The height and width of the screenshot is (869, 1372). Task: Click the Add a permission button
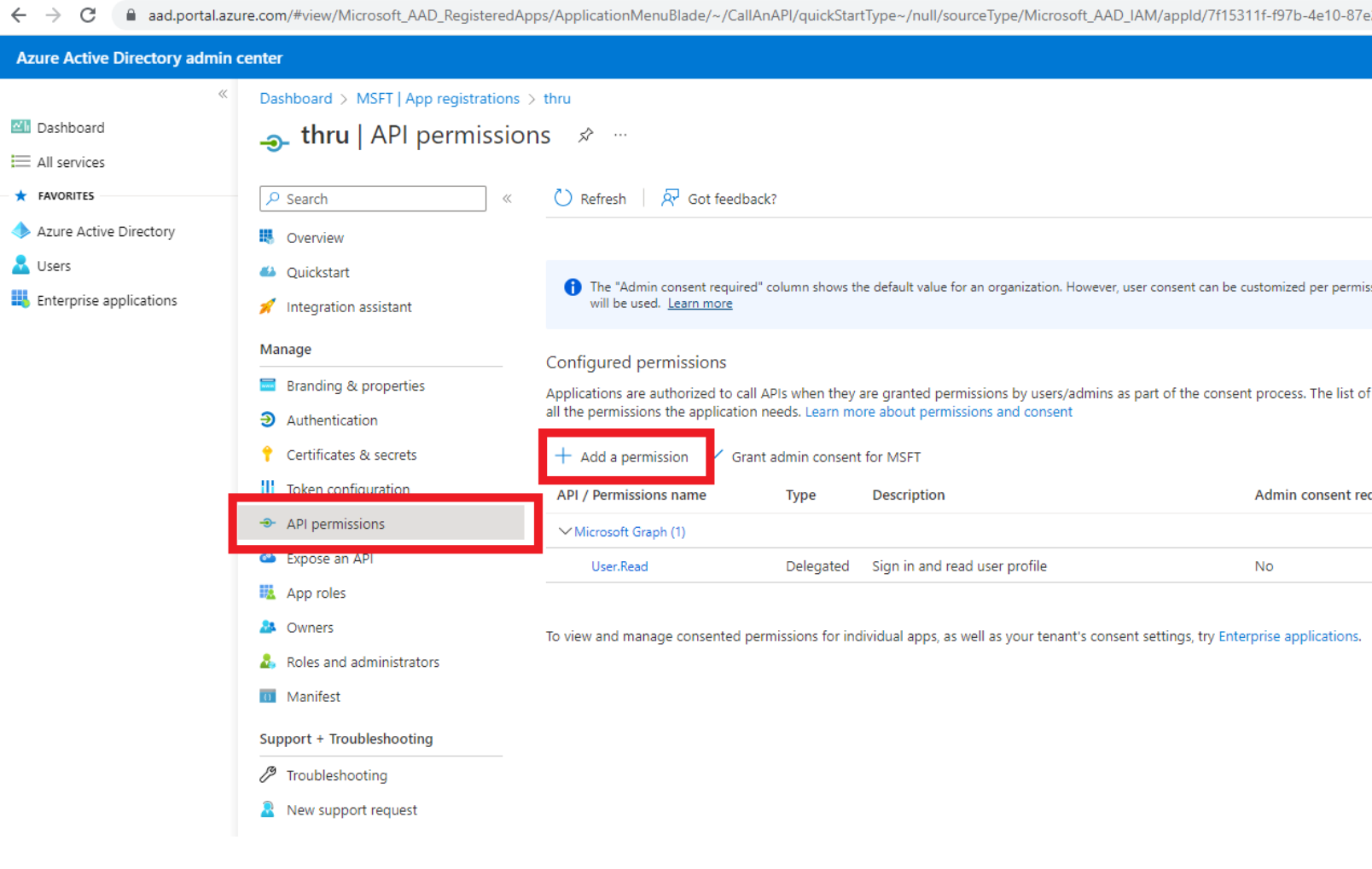[x=623, y=457]
